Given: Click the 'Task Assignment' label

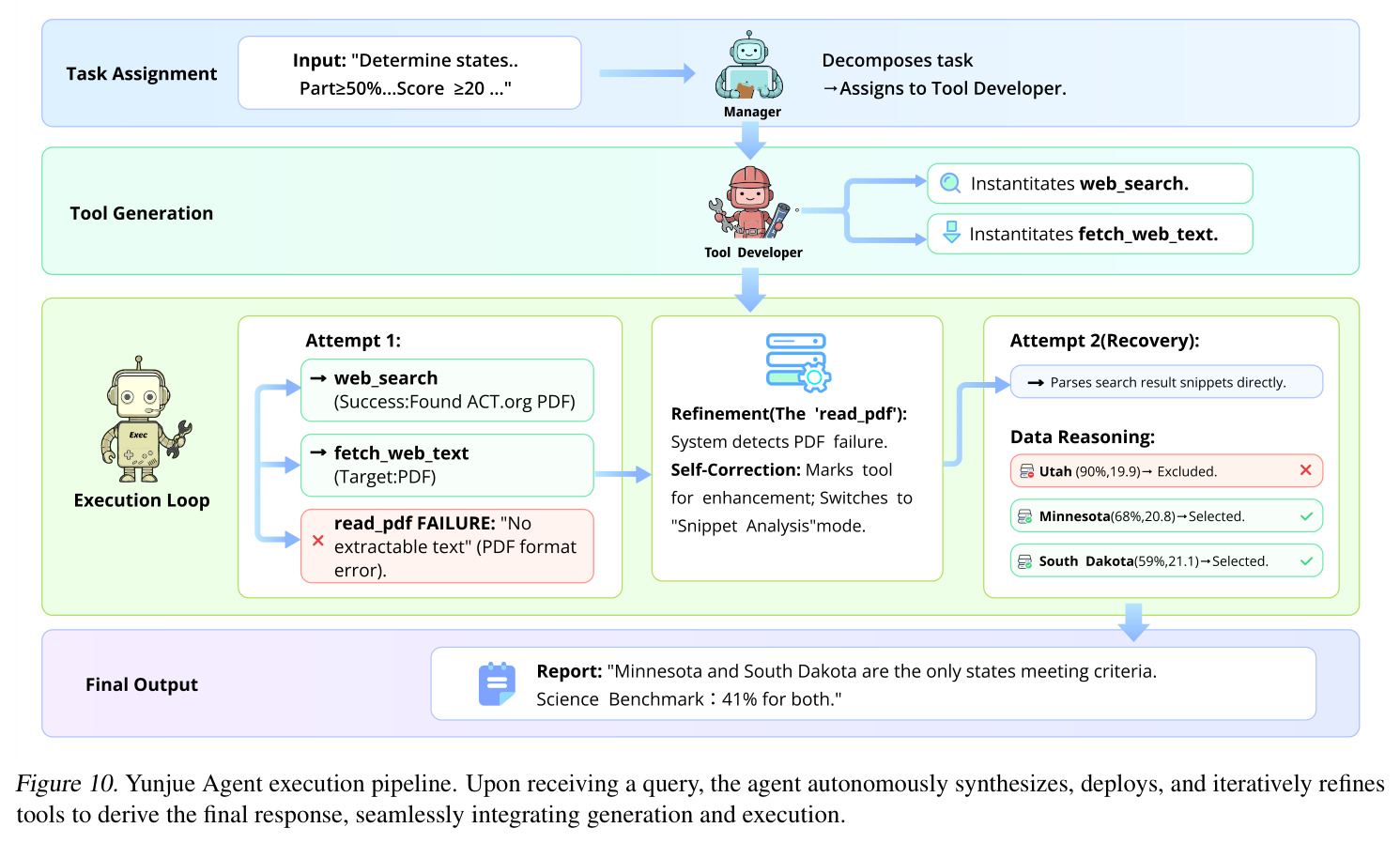Looking at the screenshot, I should pyautogui.click(x=141, y=74).
